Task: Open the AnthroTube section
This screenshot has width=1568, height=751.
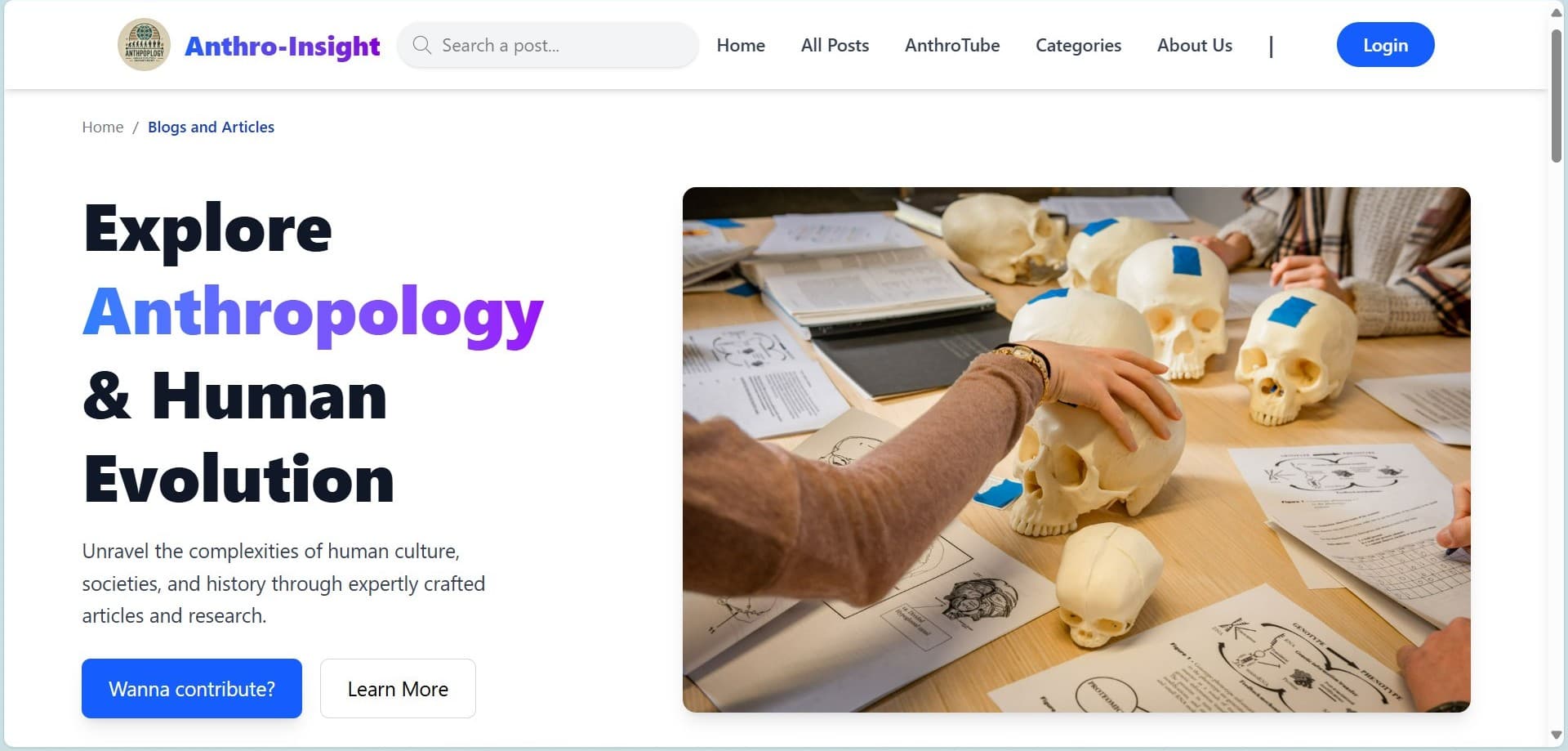Action: click(x=952, y=45)
